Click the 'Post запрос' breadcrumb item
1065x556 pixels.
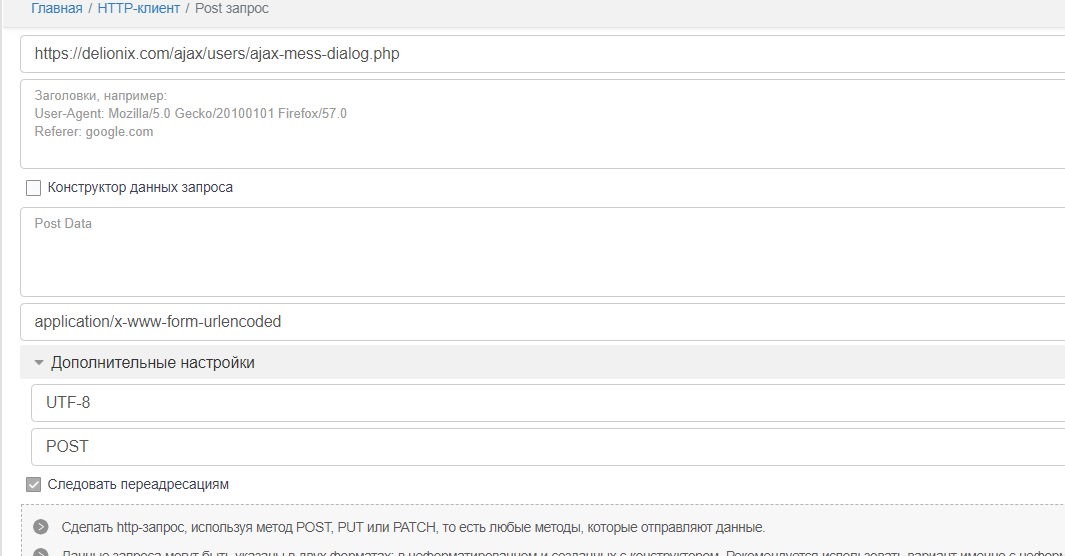(x=231, y=8)
